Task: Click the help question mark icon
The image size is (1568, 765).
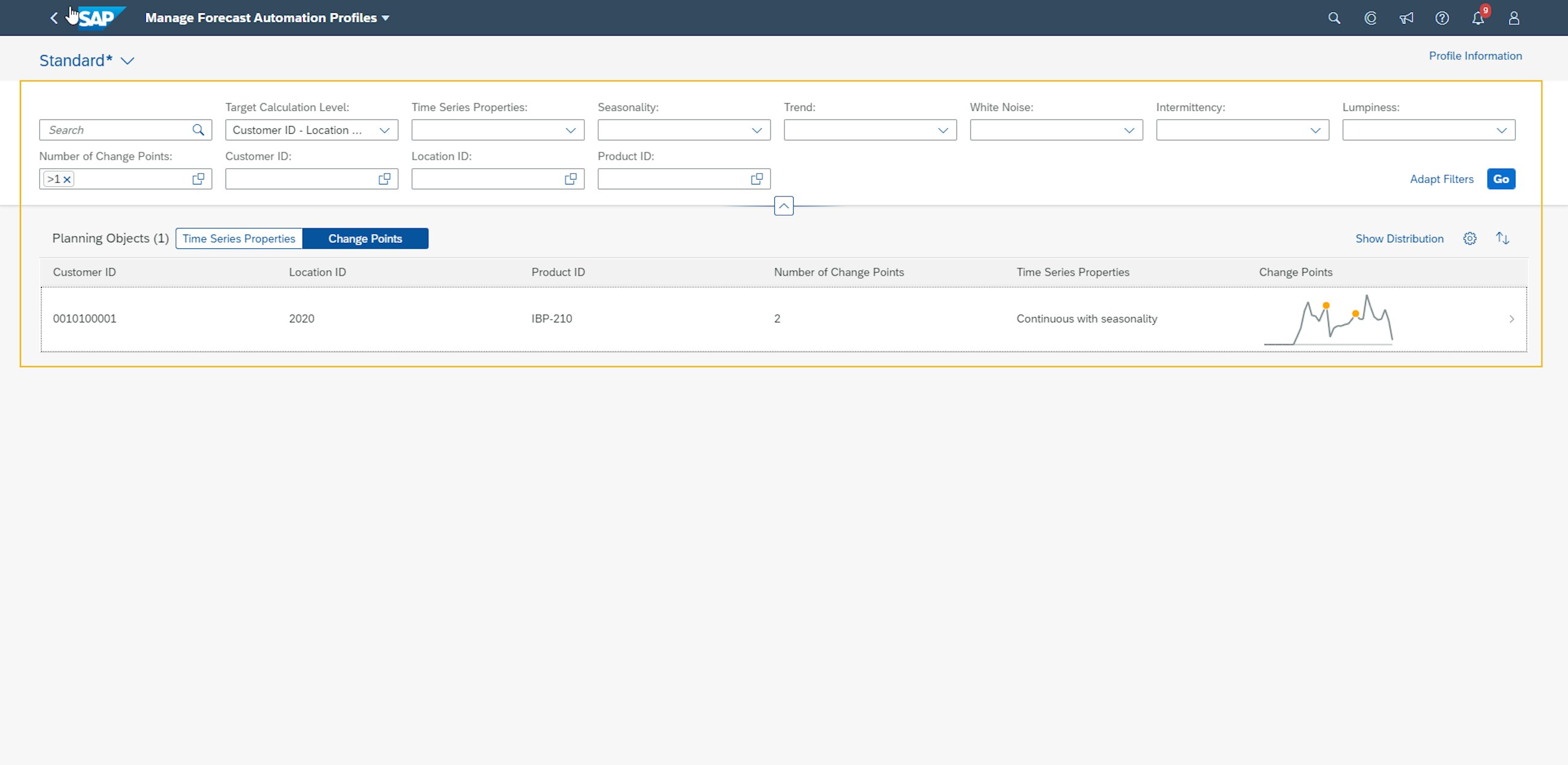Action: click(1441, 18)
